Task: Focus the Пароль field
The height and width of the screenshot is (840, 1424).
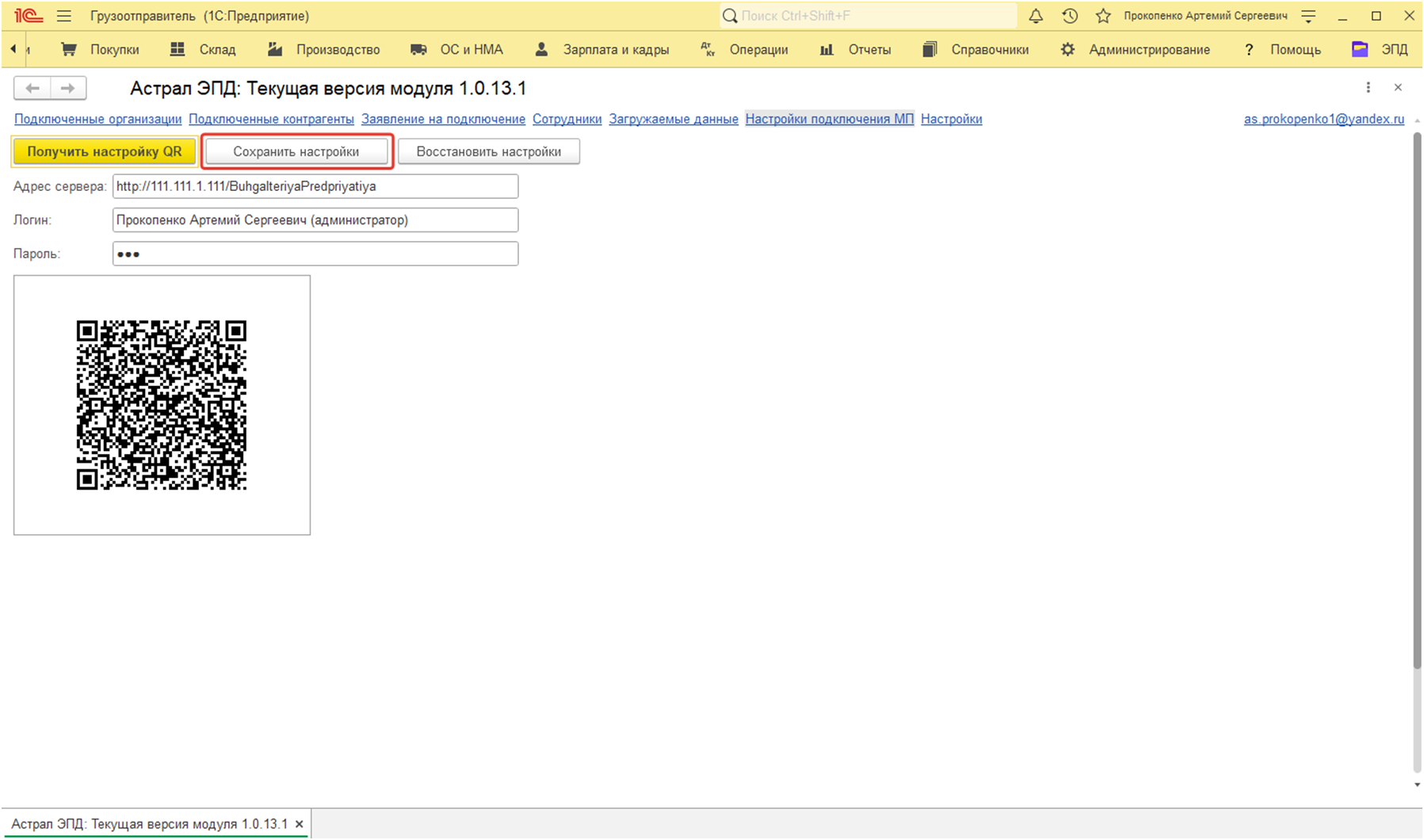Action: click(315, 254)
